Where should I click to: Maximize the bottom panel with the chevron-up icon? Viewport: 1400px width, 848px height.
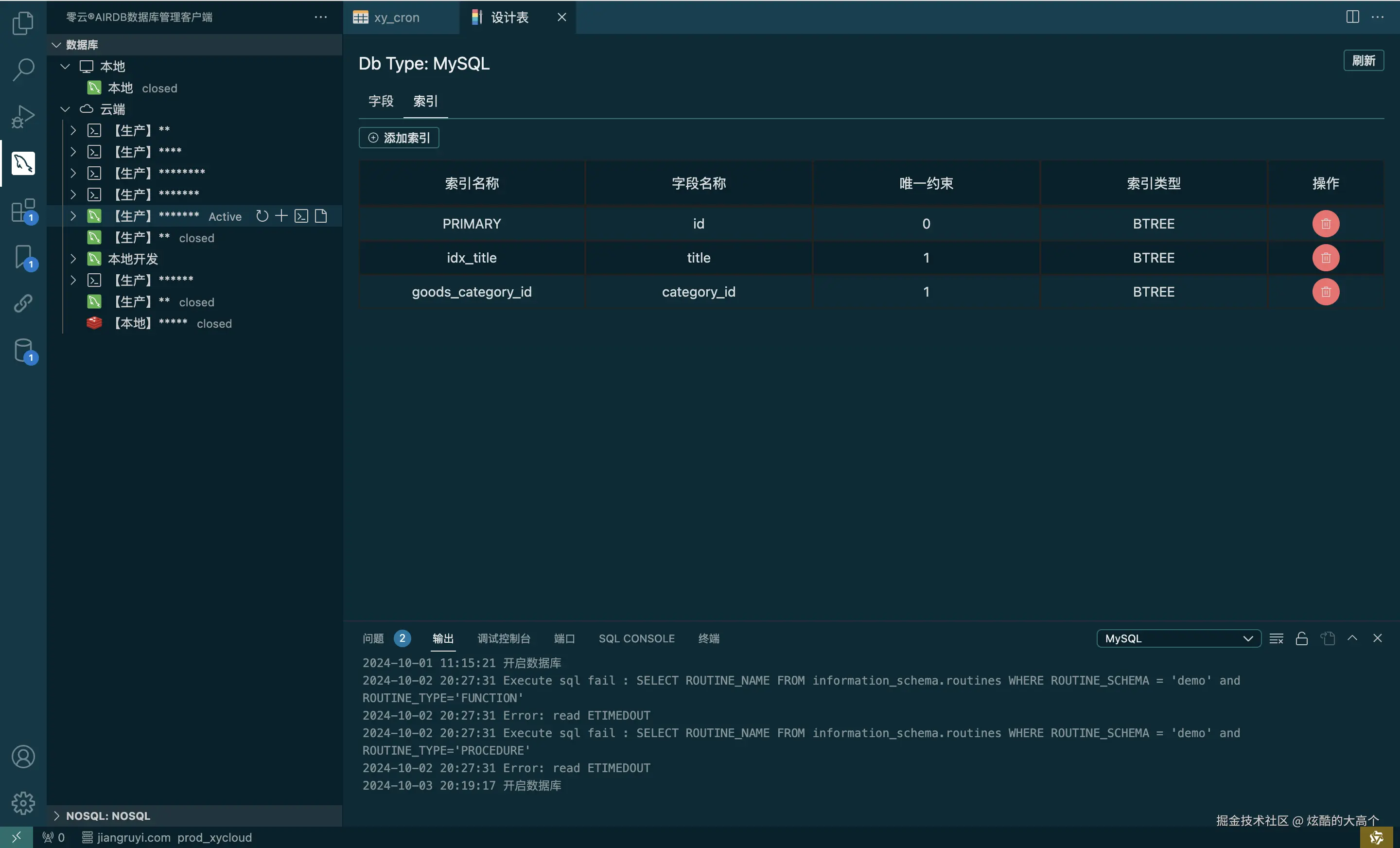1352,638
